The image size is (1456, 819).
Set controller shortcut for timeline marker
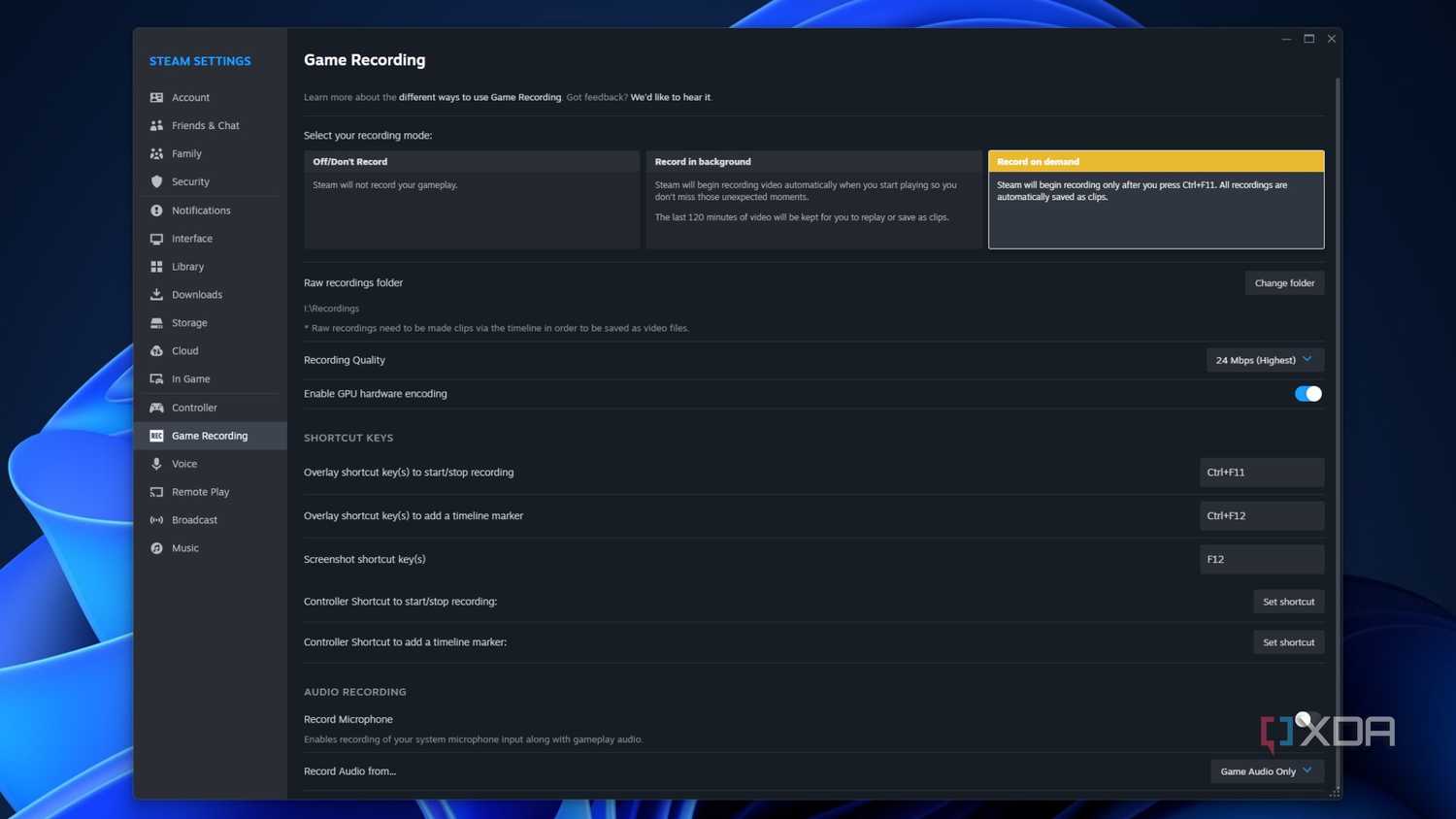(x=1288, y=642)
